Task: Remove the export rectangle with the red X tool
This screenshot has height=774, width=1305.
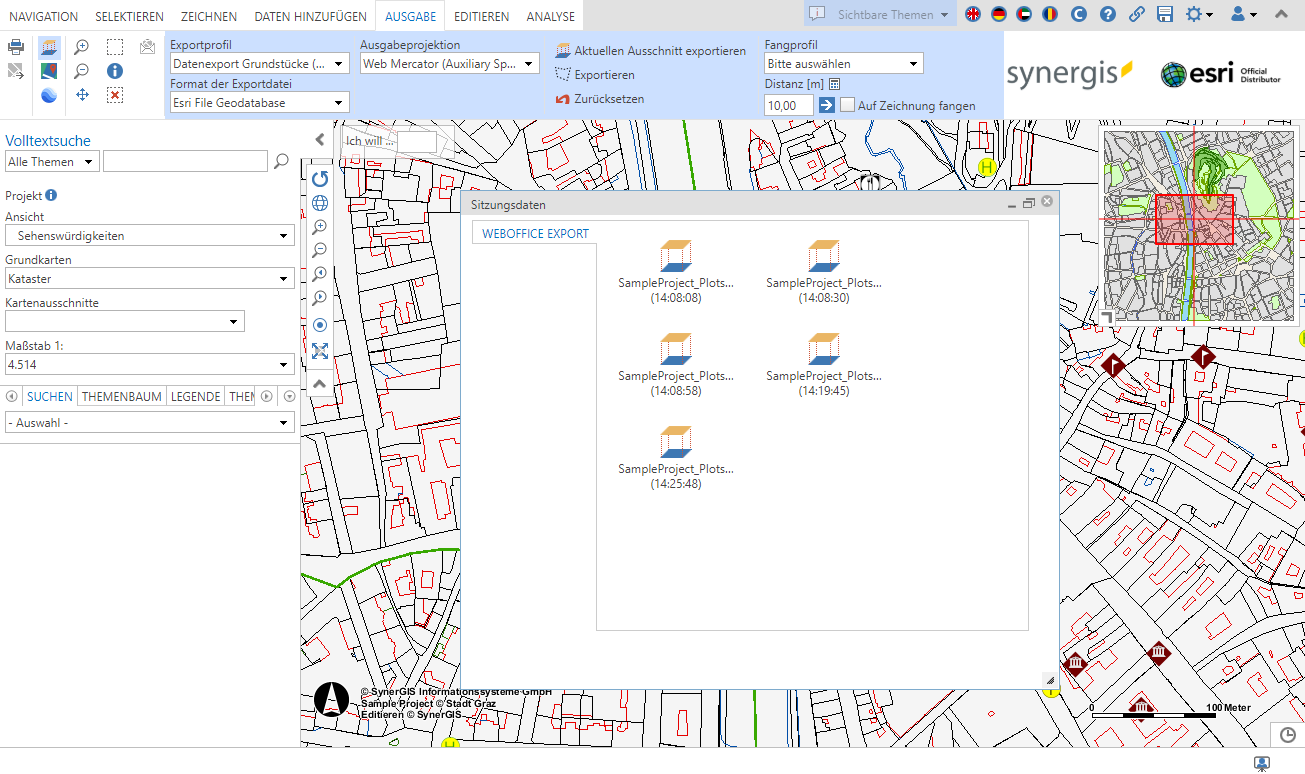Action: pos(115,95)
